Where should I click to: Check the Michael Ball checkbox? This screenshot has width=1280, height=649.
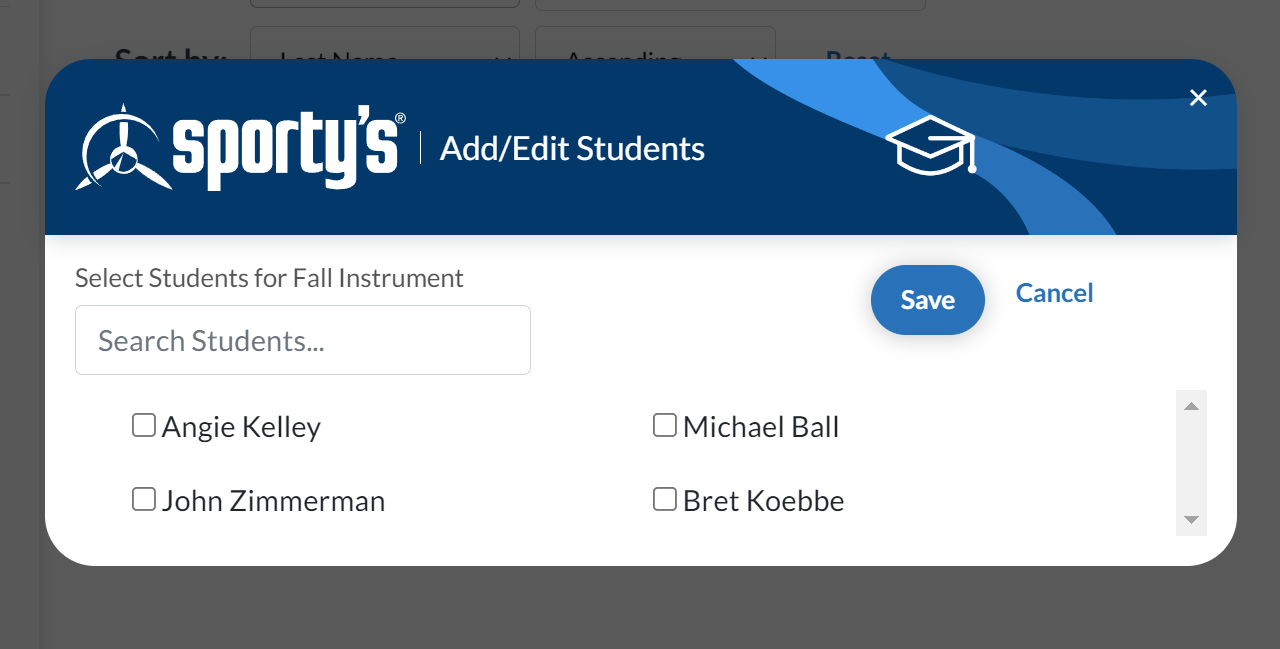tap(665, 426)
